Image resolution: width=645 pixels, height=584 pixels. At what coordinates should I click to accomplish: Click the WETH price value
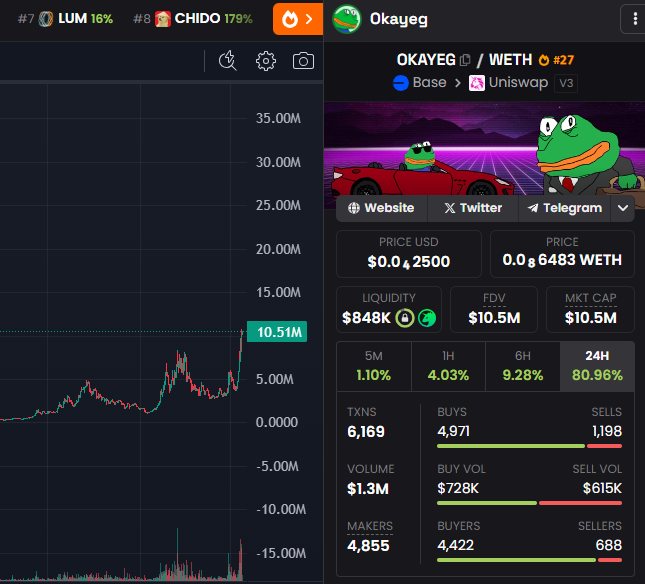(x=562, y=260)
